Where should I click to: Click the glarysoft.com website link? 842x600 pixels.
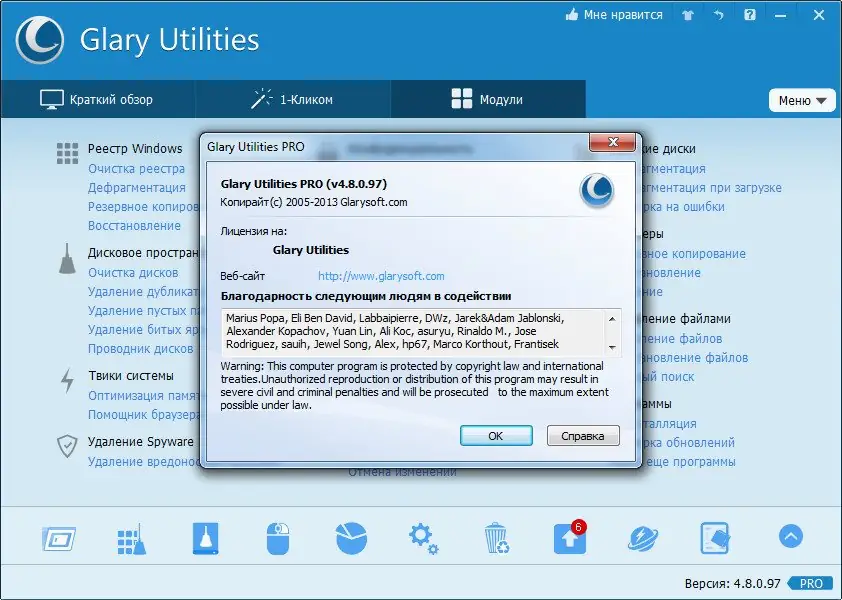(x=381, y=276)
